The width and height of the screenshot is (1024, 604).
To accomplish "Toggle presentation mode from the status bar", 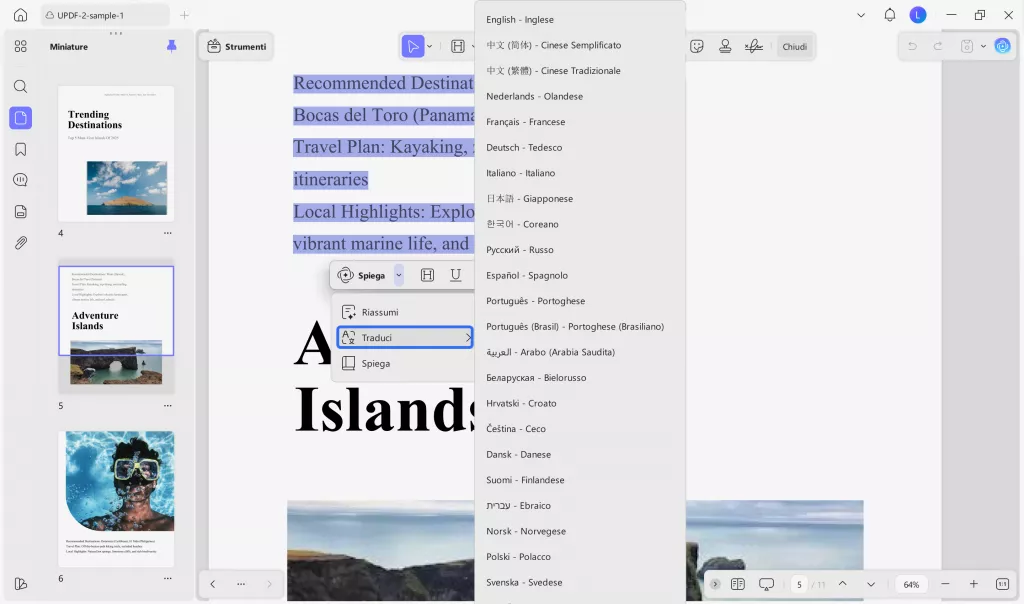I will (x=766, y=584).
